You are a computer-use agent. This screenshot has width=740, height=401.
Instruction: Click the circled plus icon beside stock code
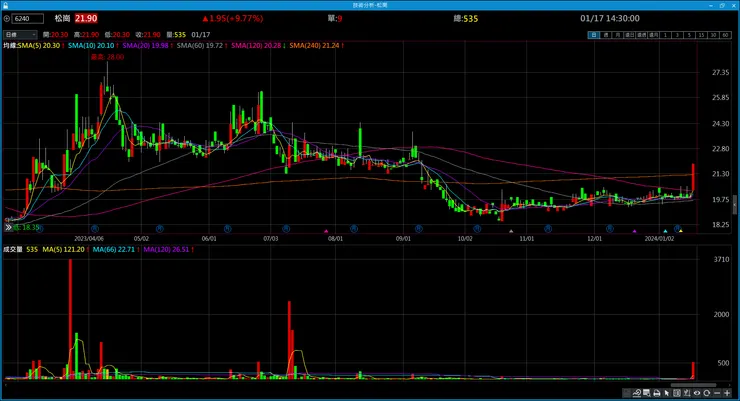pos(7,19)
